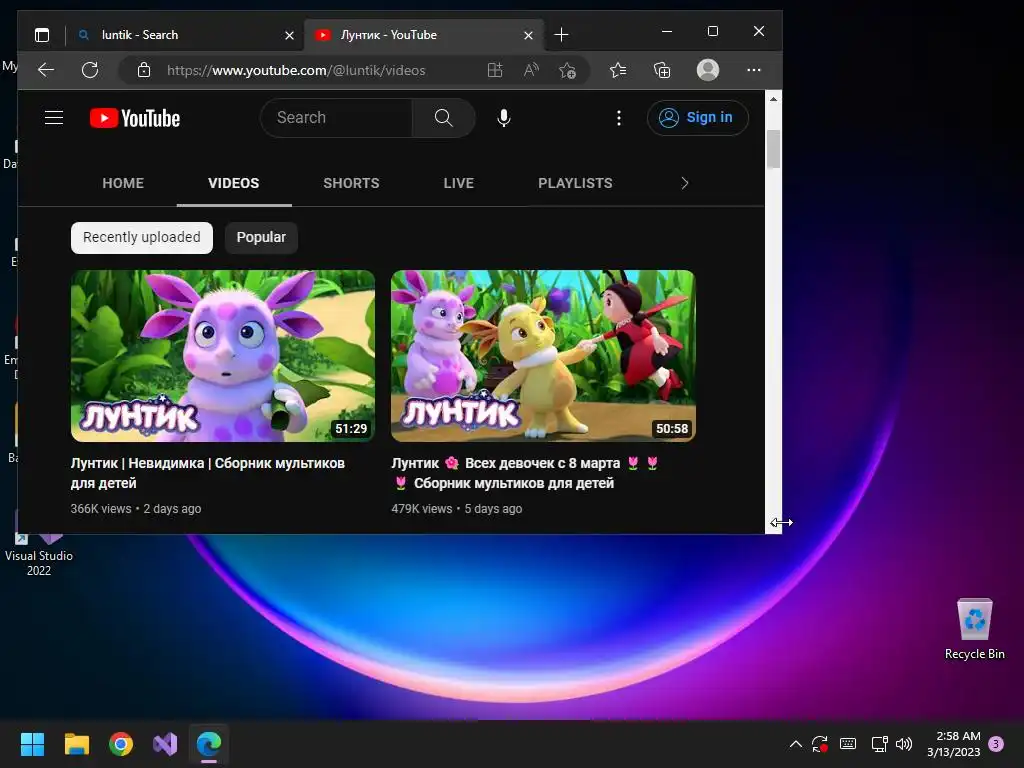Viewport: 1024px width, 768px height.
Task: Open the channel LIVE tab
Action: pos(458,183)
